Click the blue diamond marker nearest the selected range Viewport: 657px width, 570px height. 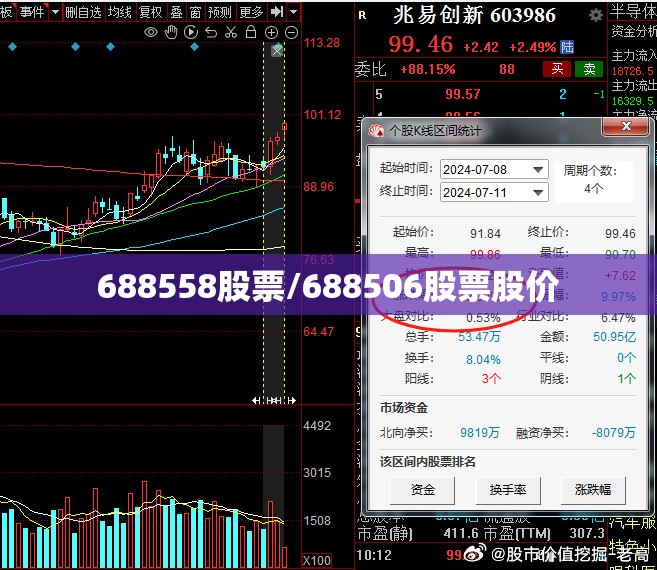194,47
